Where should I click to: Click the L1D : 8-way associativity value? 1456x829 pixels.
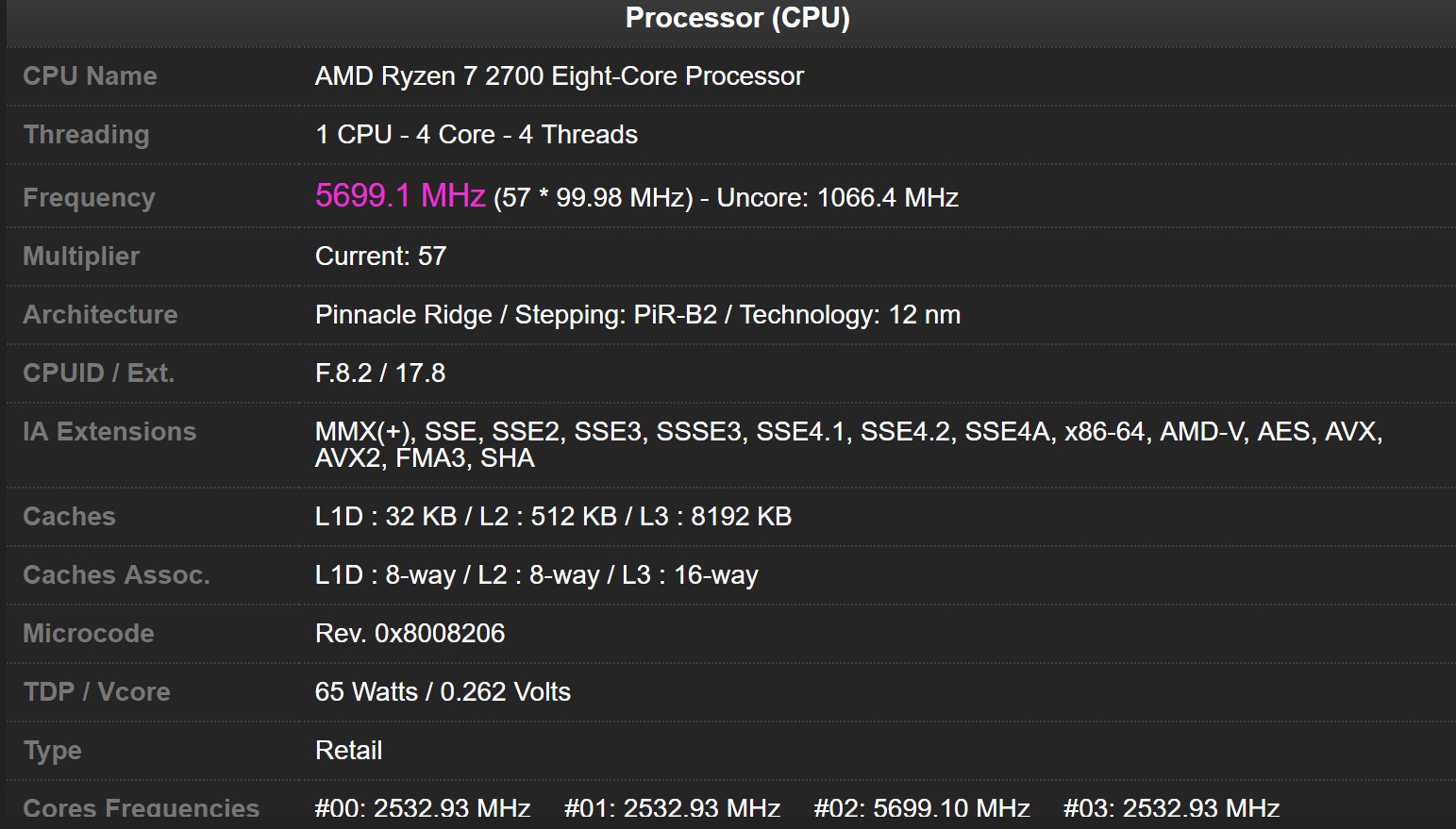coord(537,575)
